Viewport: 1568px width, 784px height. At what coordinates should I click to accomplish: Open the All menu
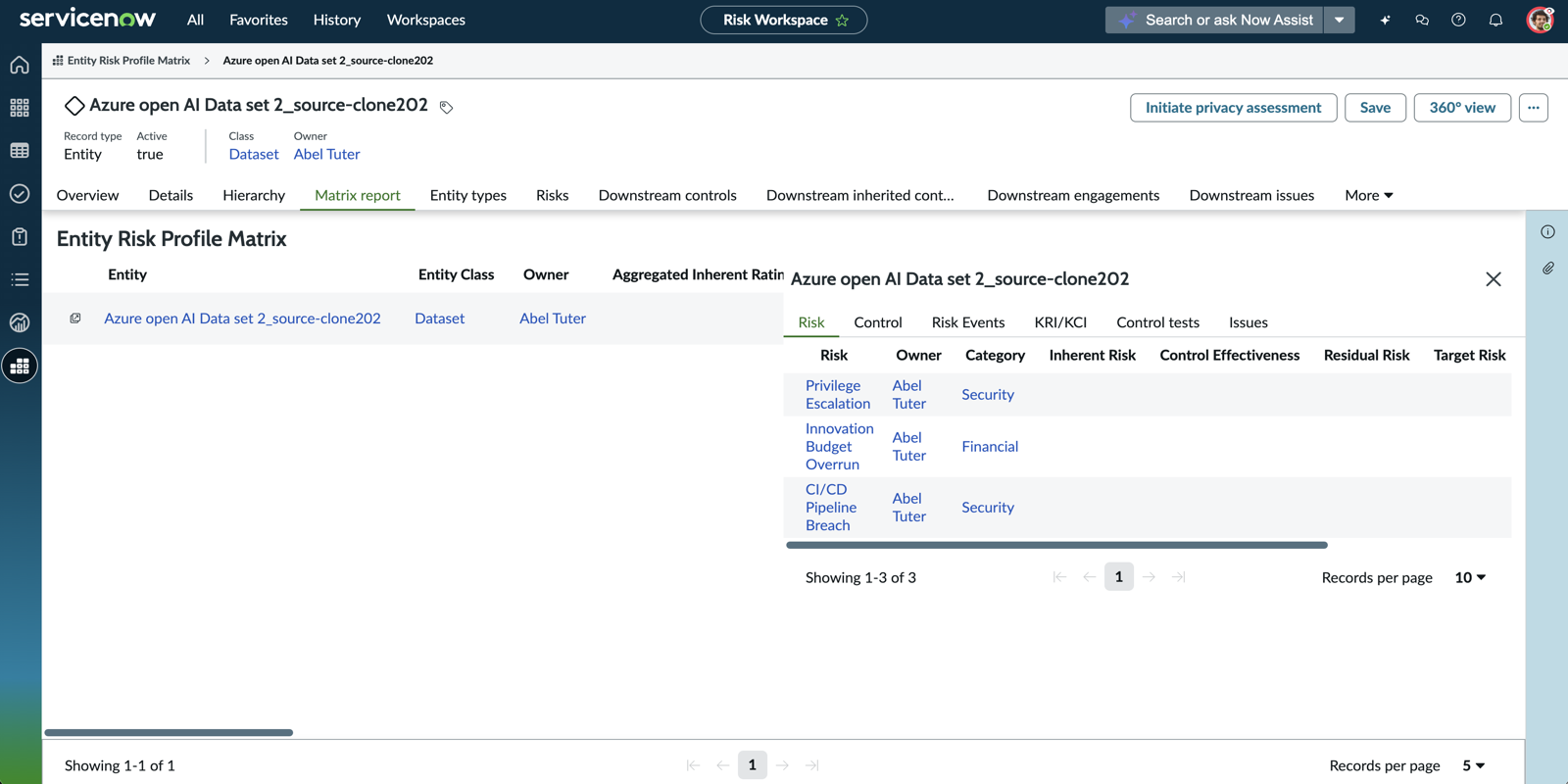(195, 20)
